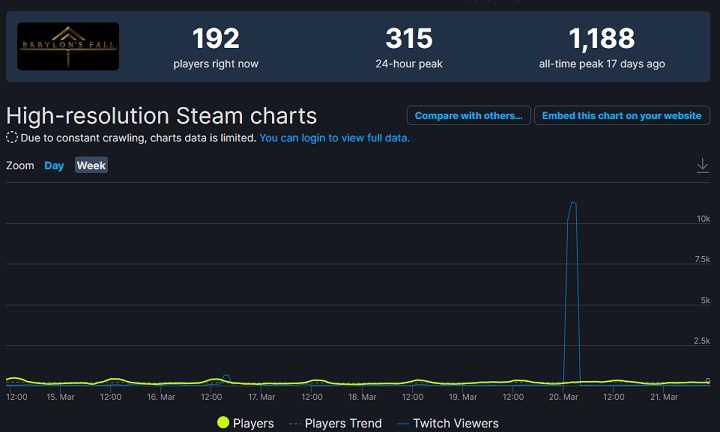Open the Compare with others dialog
This screenshot has width=720, height=432.
(468, 116)
